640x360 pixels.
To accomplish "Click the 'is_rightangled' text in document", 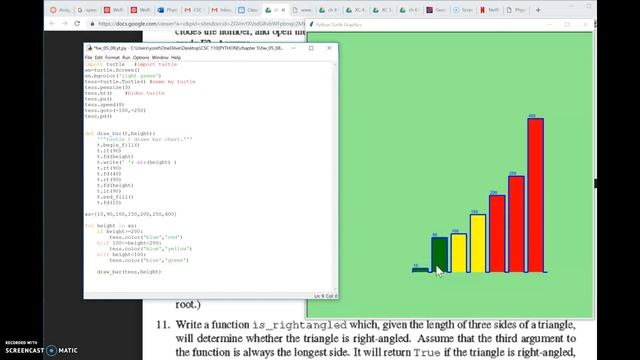I will 299,325.
